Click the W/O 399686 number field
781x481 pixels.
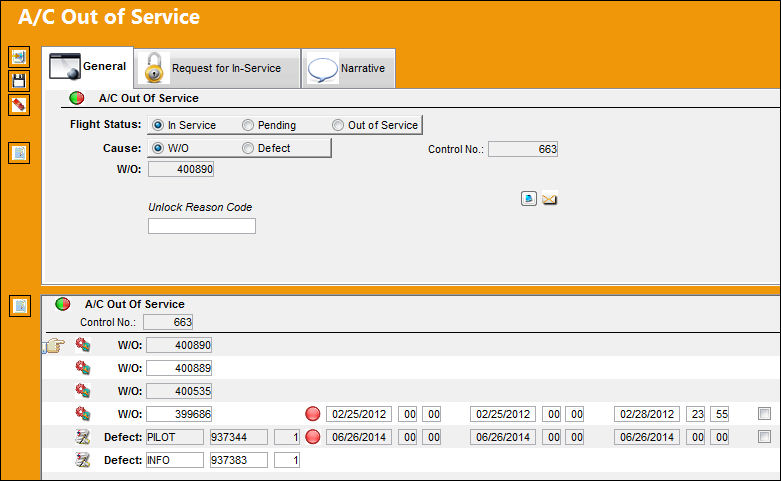pyautogui.click(x=179, y=414)
